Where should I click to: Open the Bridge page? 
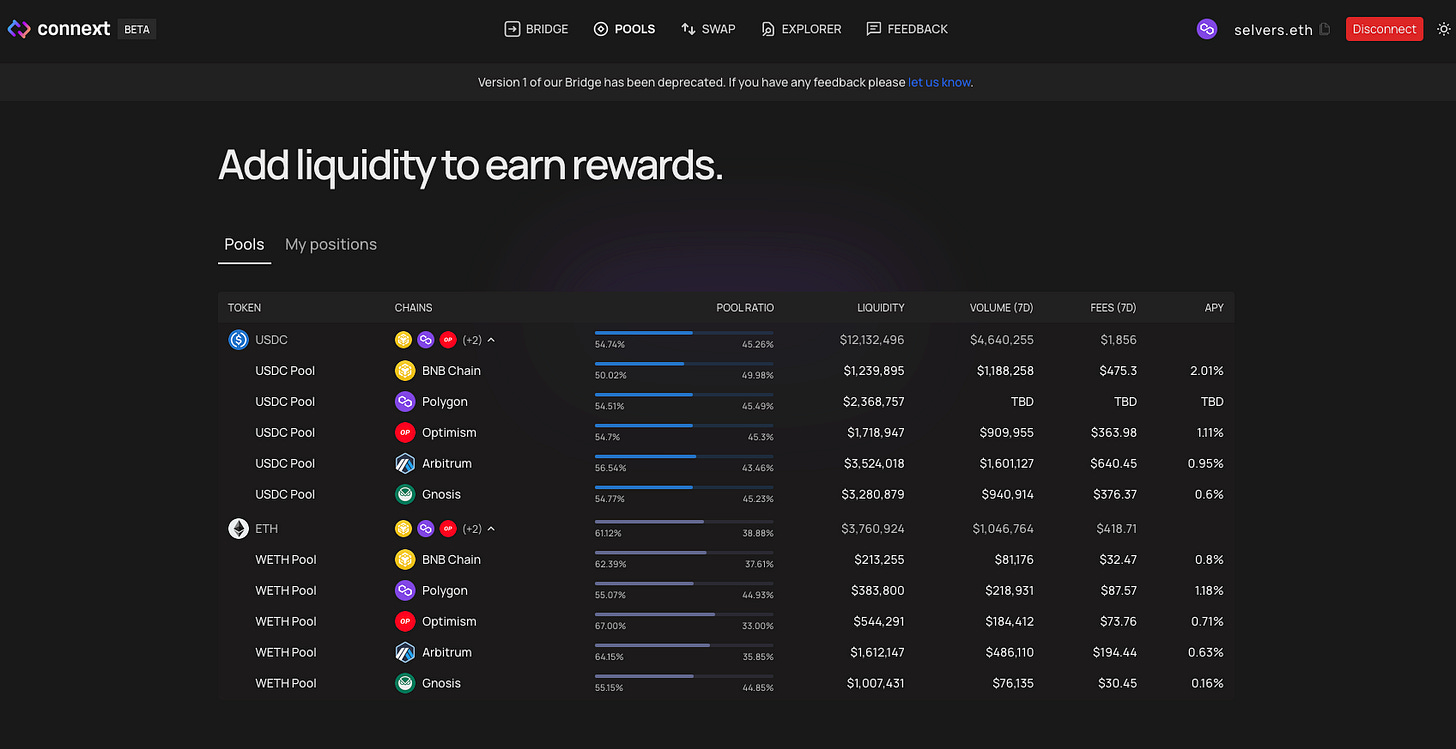click(x=536, y=29)
